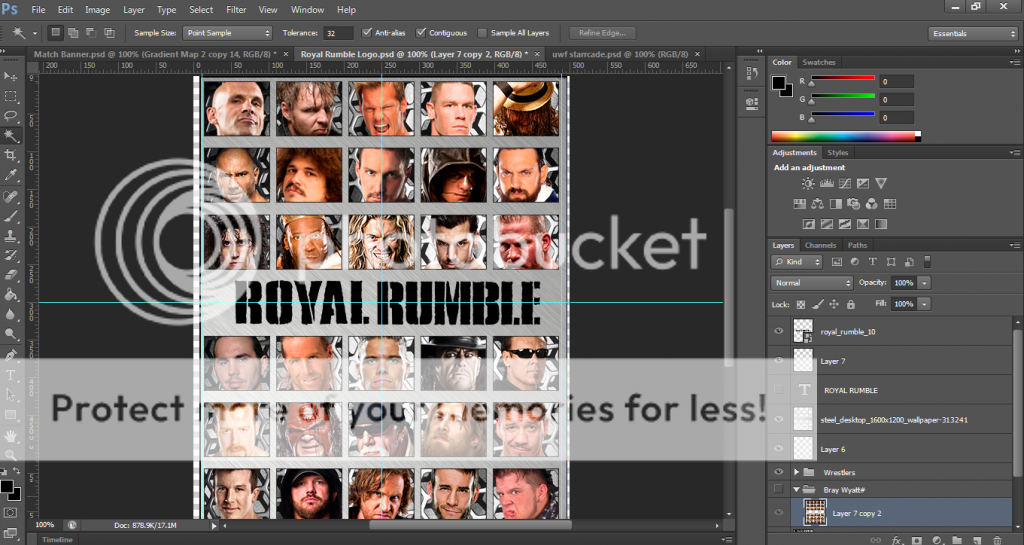Add layer style using fx icon

tap(897, 539)
